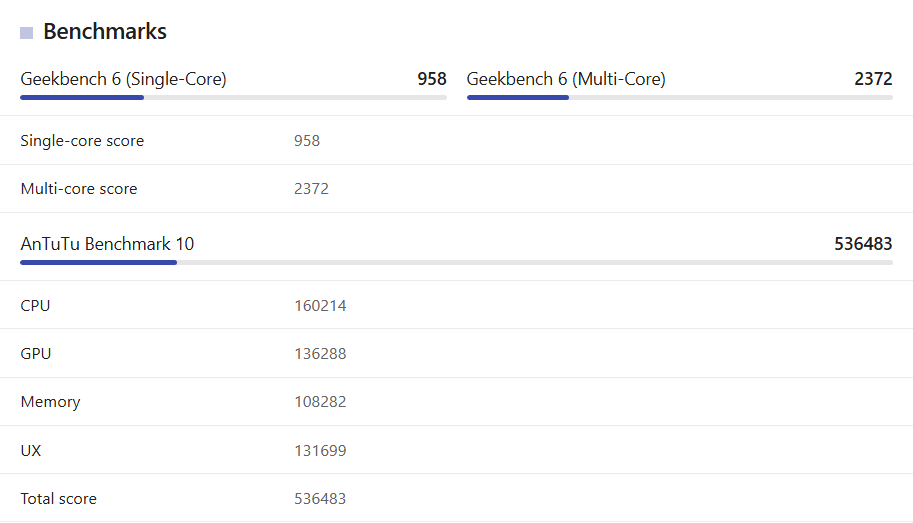913x523 pixels.
Task: Click the Geekbench Multi-Core progress bar
Action: [679, 97]
